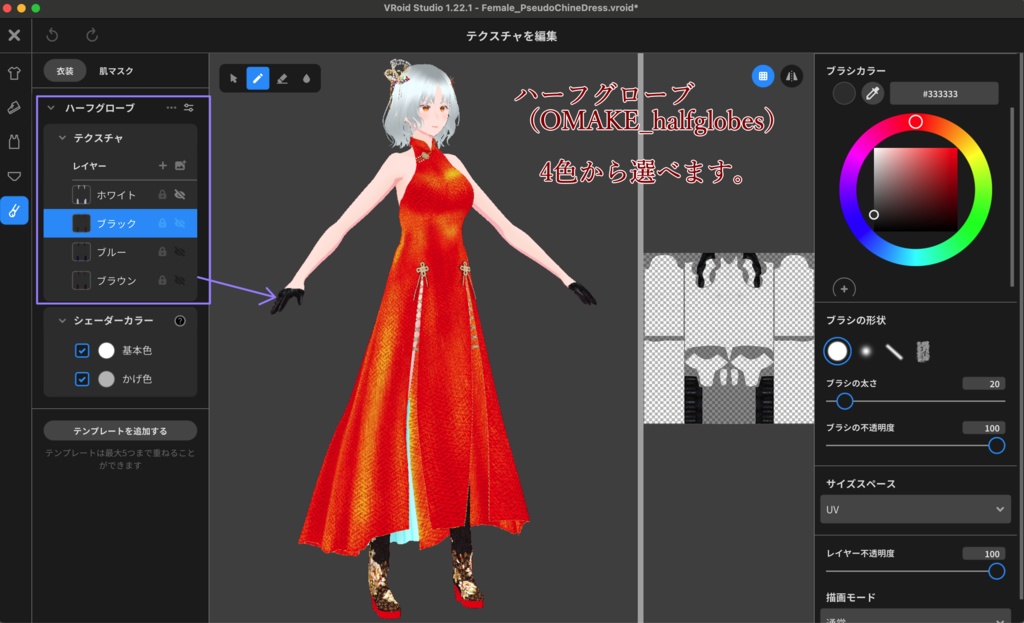Activate the eyedropper color picker
This screenshot has height=623, width=1024.
coord(872,93)
